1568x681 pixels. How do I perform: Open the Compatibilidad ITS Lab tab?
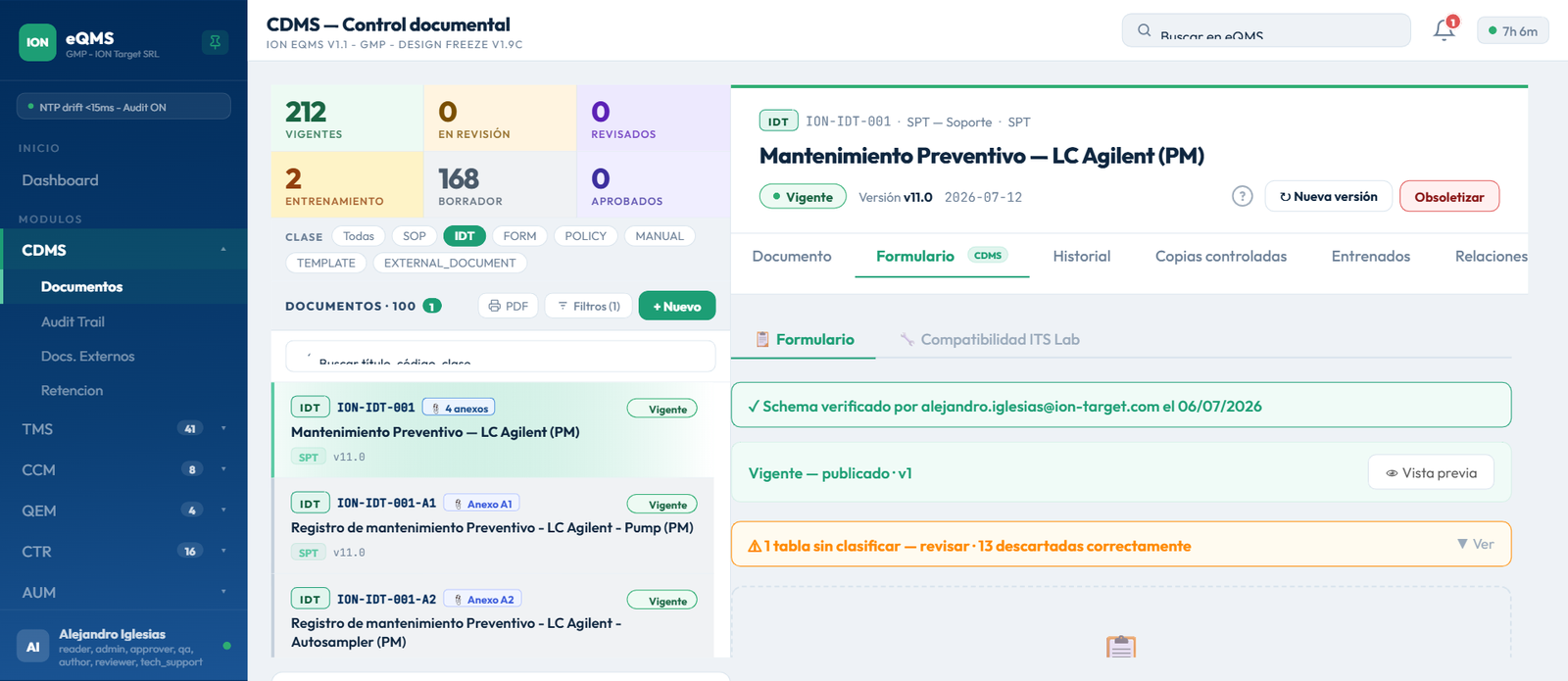tap(989, 339)
